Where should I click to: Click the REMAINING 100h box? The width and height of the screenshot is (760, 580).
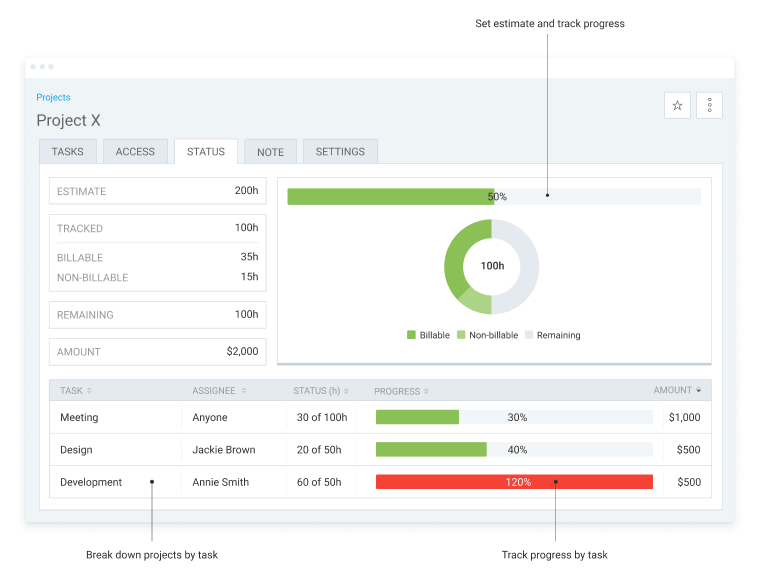(158, 314)
